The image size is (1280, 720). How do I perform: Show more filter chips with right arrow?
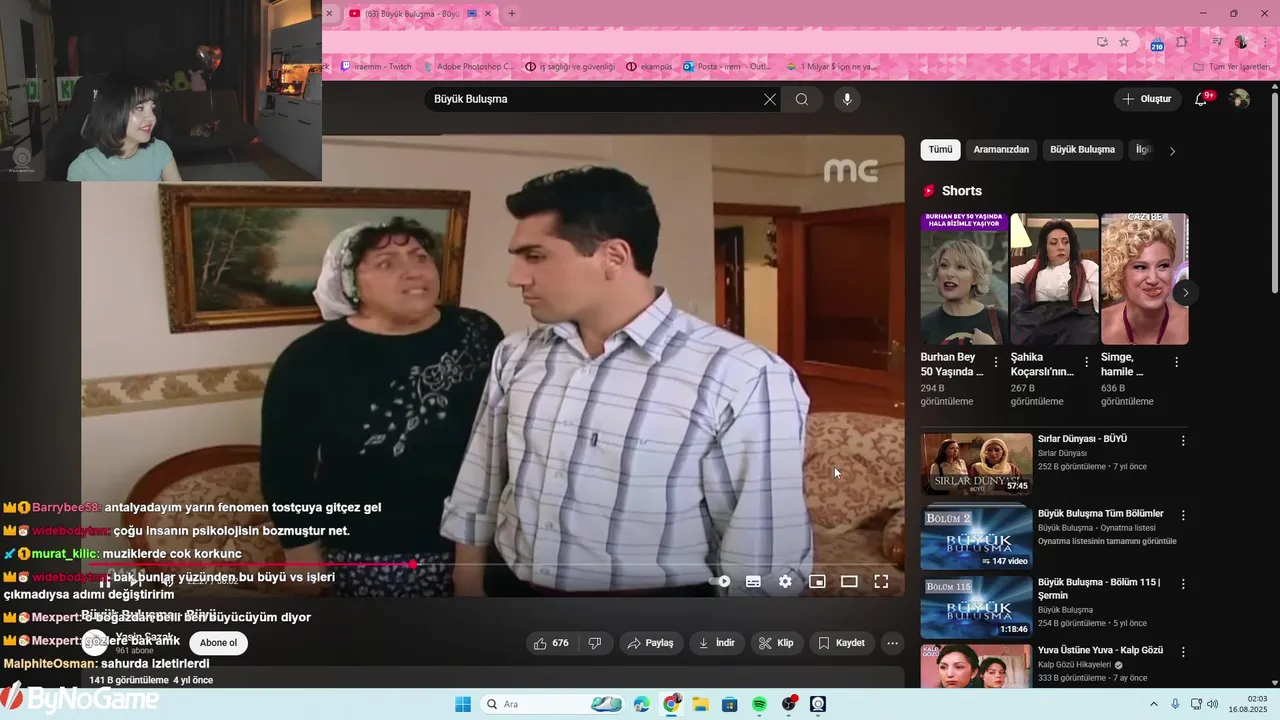[x=1172, y=151]
